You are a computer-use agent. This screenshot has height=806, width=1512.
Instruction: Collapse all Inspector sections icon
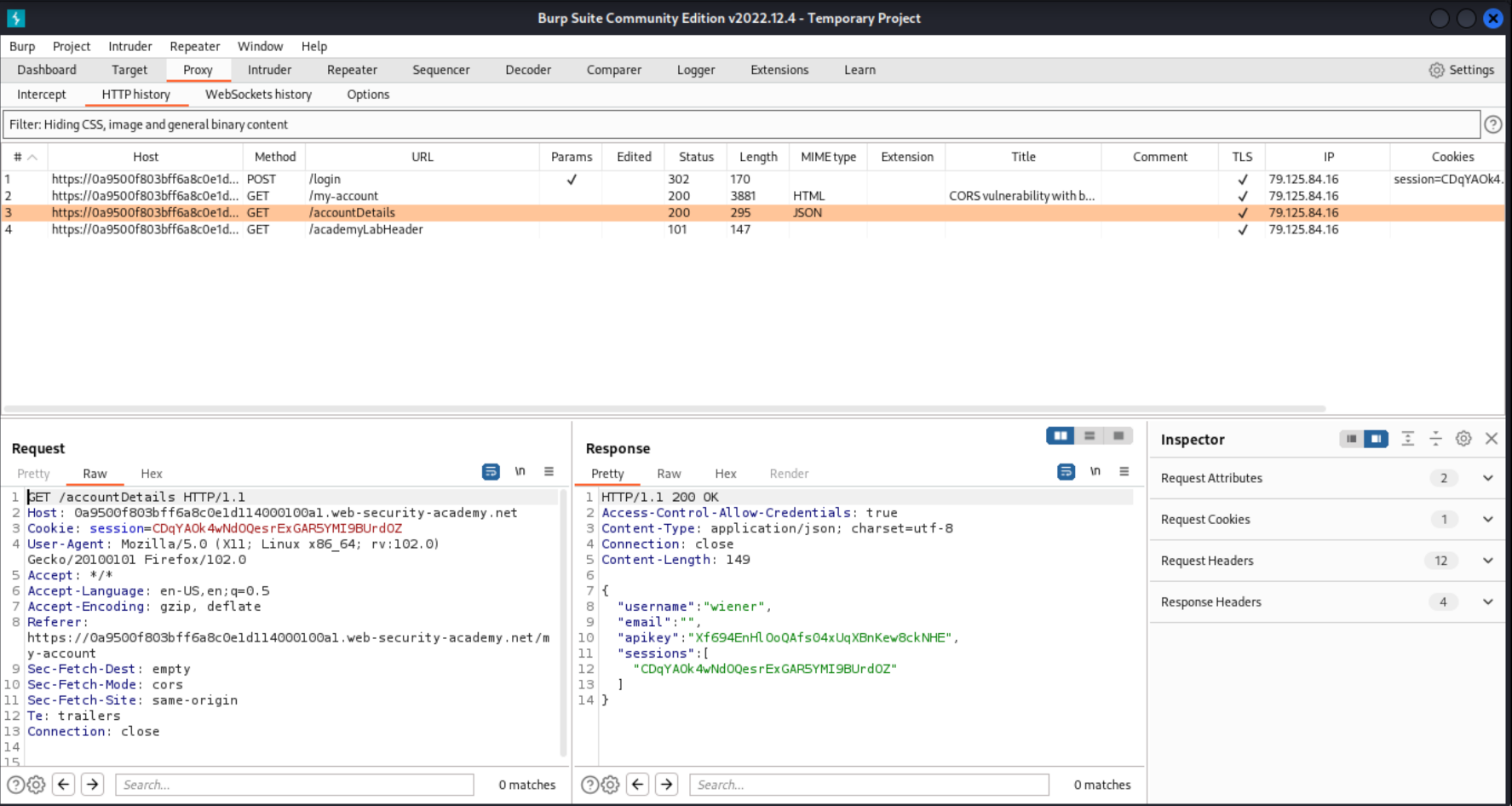[1435, 438]
